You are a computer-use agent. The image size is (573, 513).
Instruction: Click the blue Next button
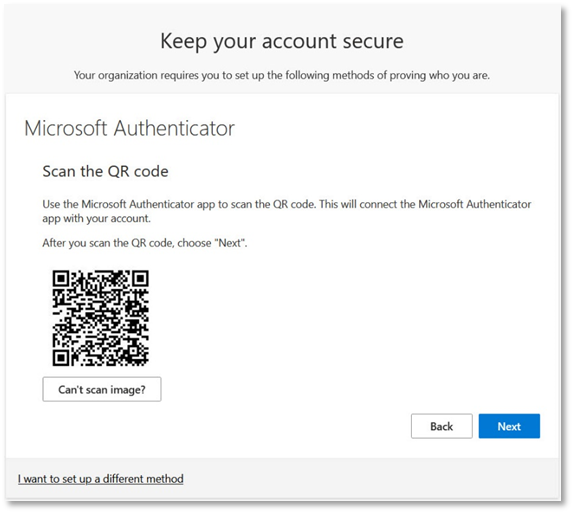(509, 426)
